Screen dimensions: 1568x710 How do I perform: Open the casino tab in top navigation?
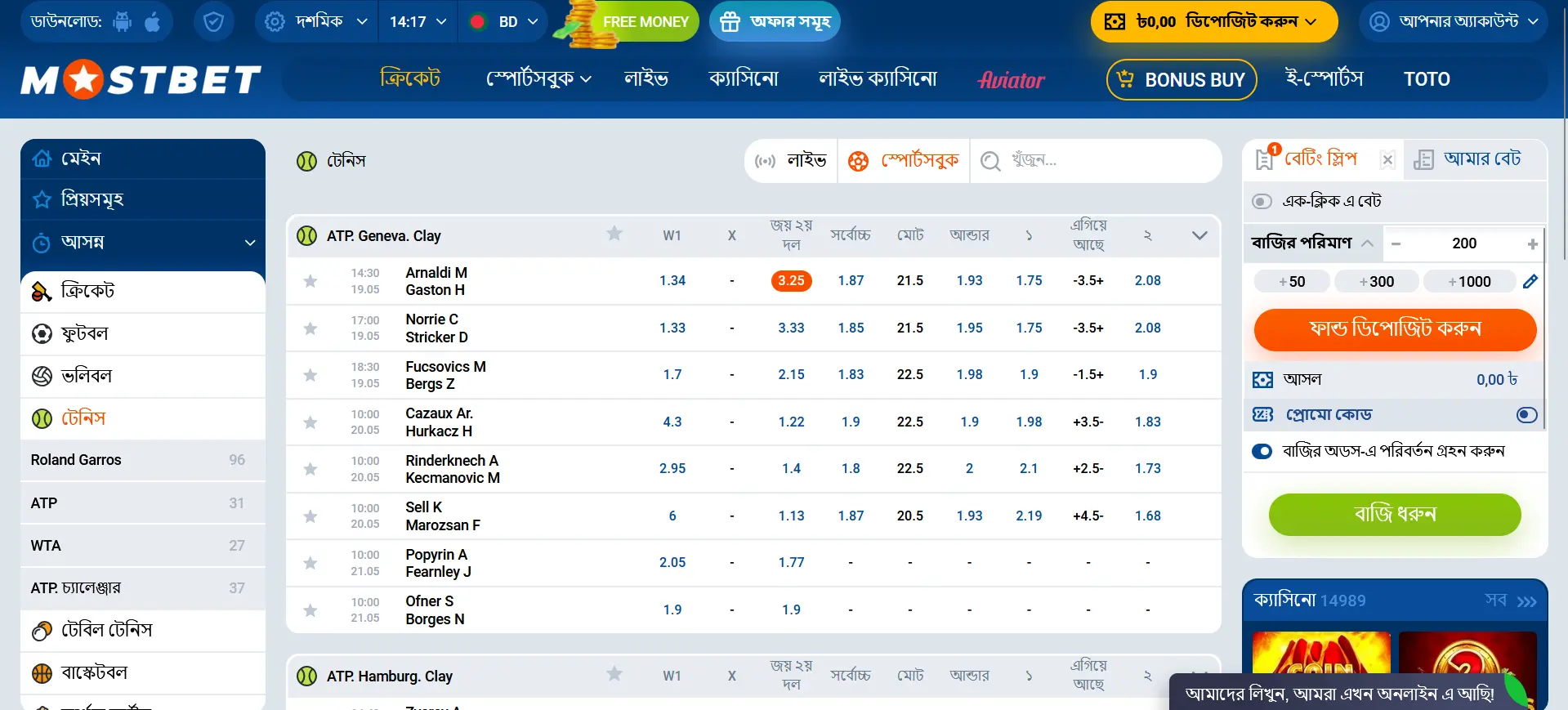744,79
